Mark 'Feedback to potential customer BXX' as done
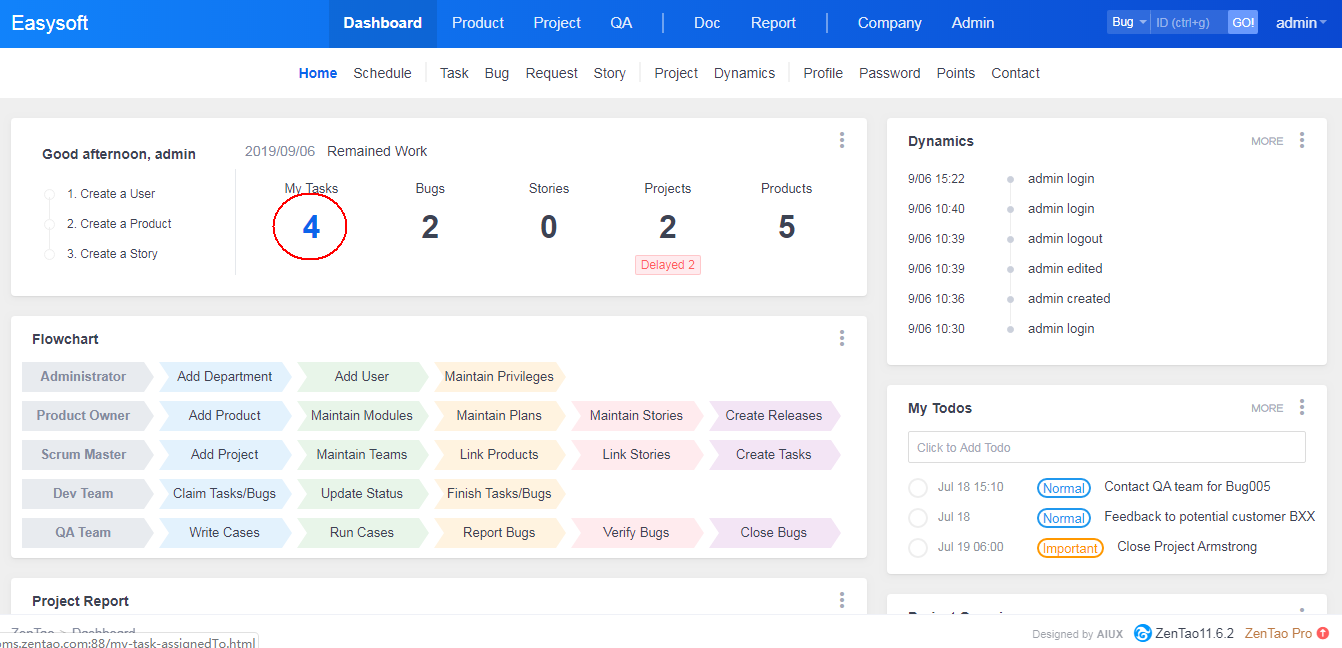Image resolution: width=1342 pixels, height=648 pixels. (917, 517)
